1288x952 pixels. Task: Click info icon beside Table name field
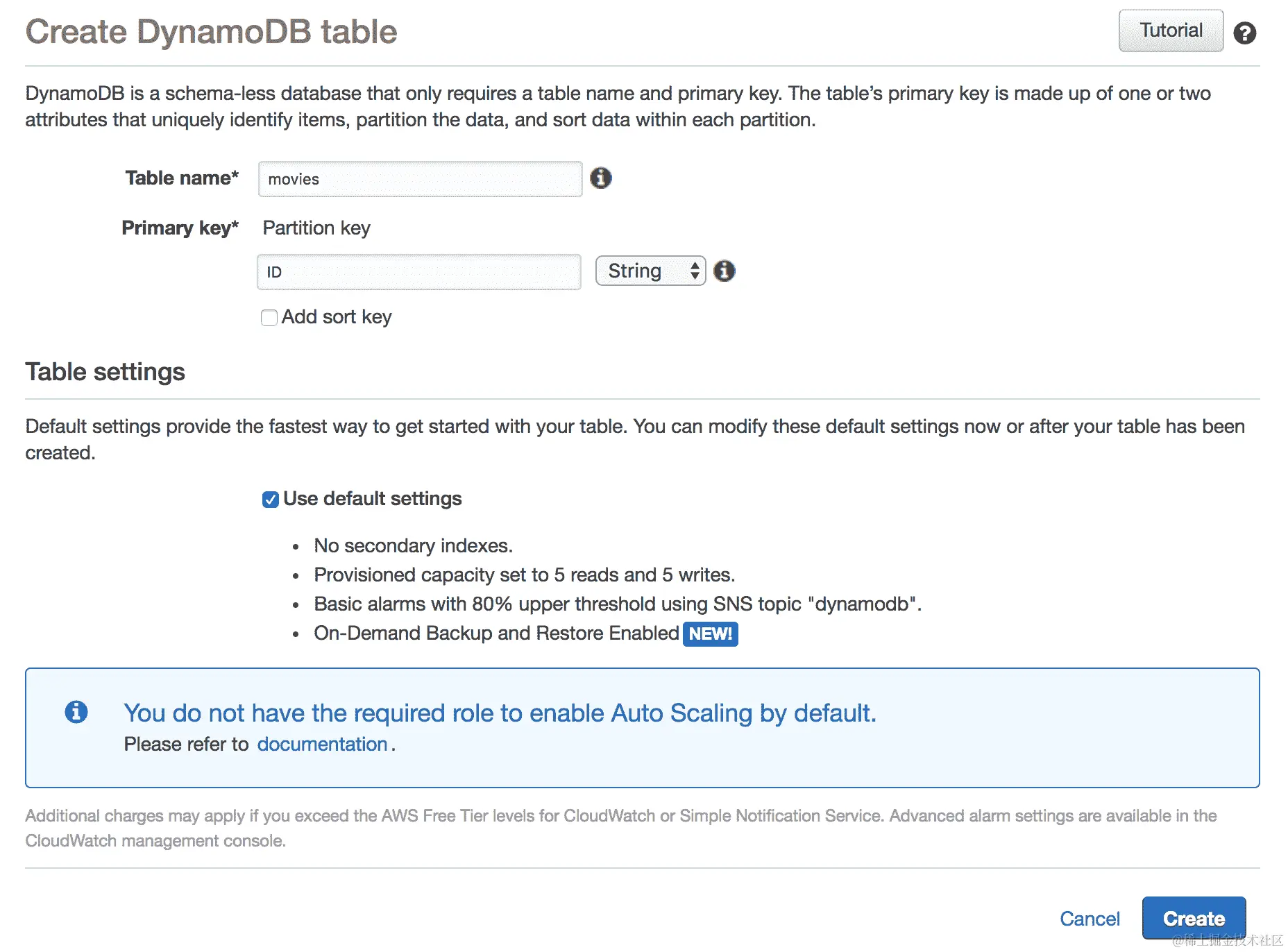click(x=601, y=178)
